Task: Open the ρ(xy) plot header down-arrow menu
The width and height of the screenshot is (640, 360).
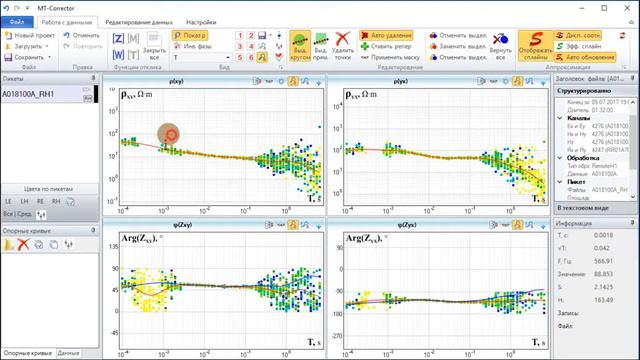Action: (319, 82)
